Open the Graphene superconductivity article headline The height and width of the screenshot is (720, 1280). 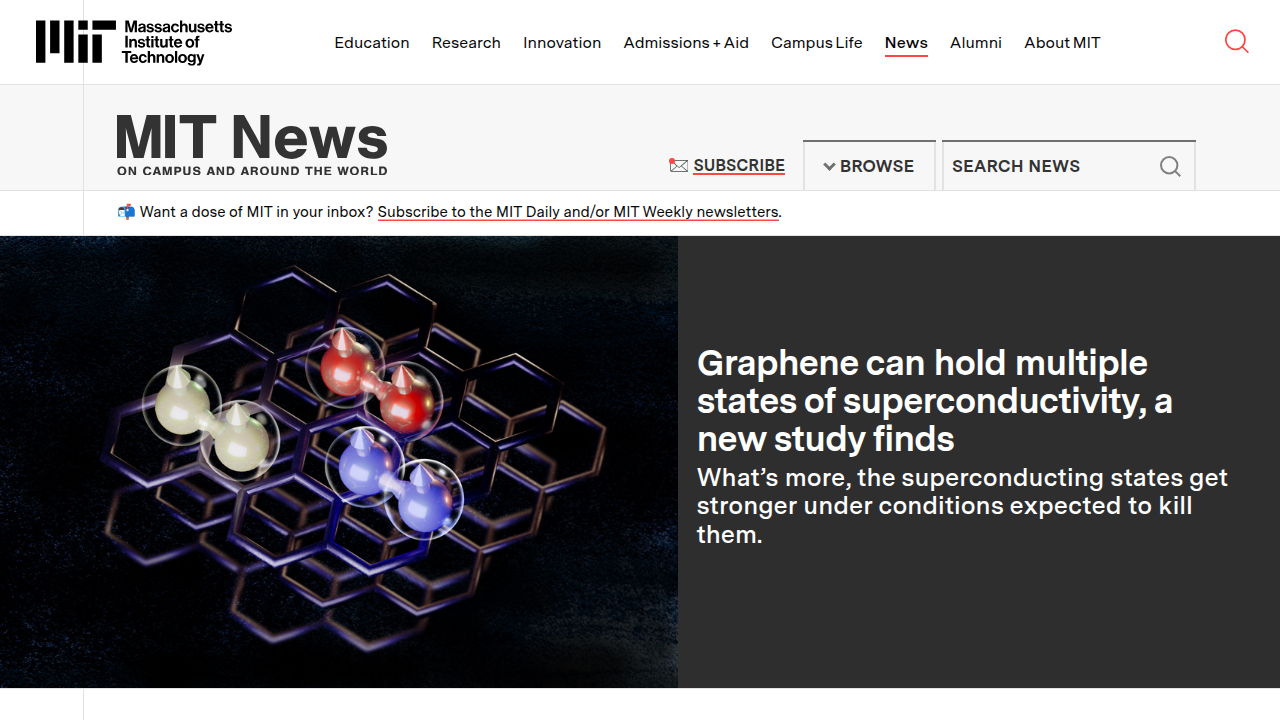(935, 400)
